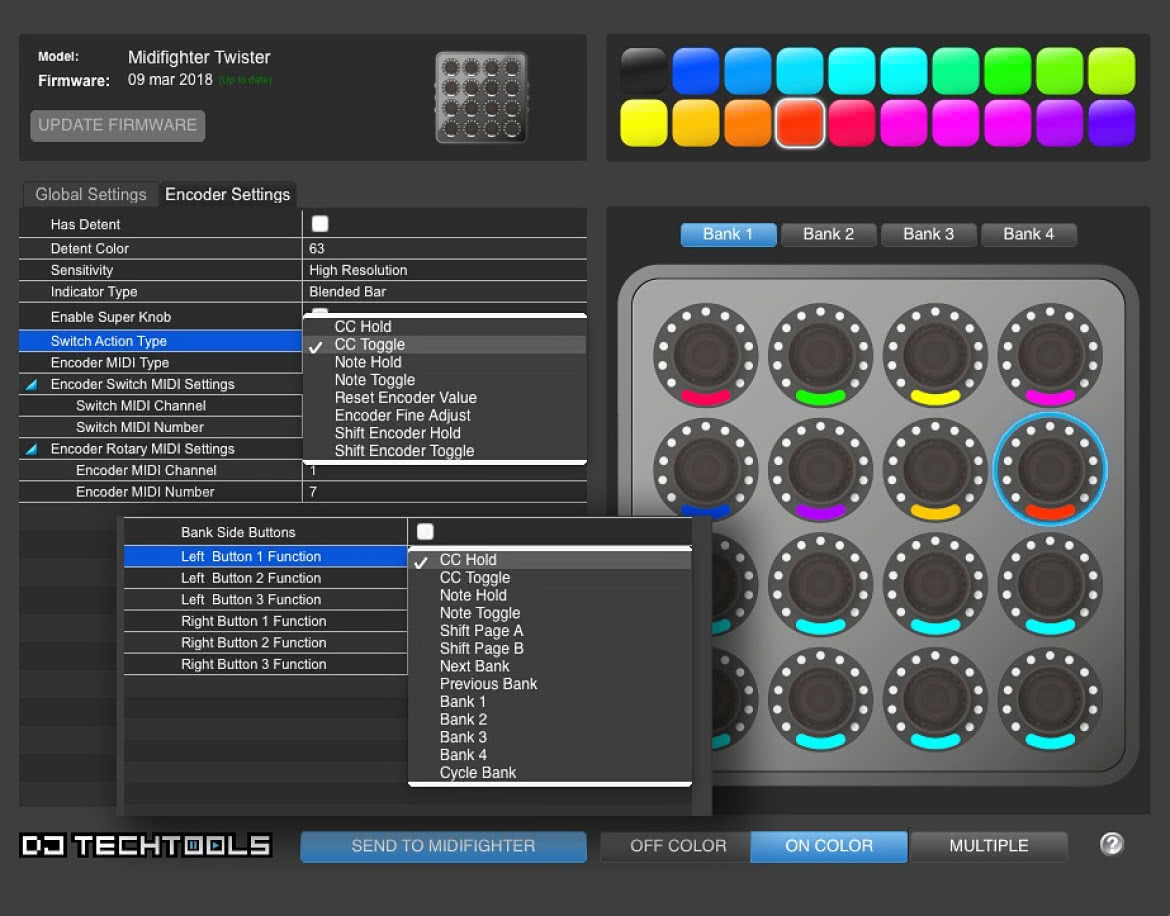1170x916 pixels.
Task: Pick the orange color swatch
Action: pos(748,123)
